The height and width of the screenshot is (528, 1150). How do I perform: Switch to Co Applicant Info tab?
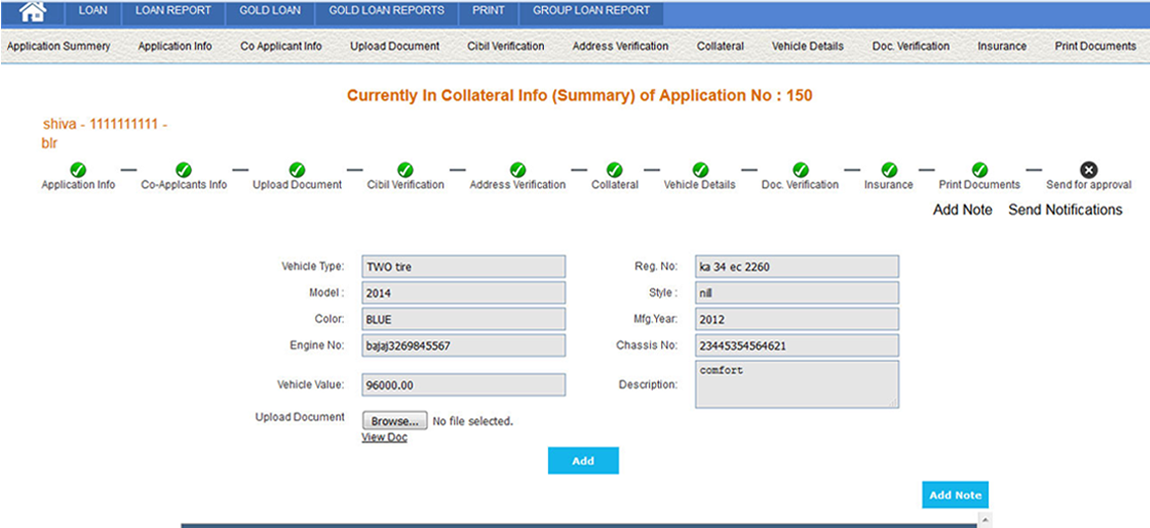pos(281,46)
